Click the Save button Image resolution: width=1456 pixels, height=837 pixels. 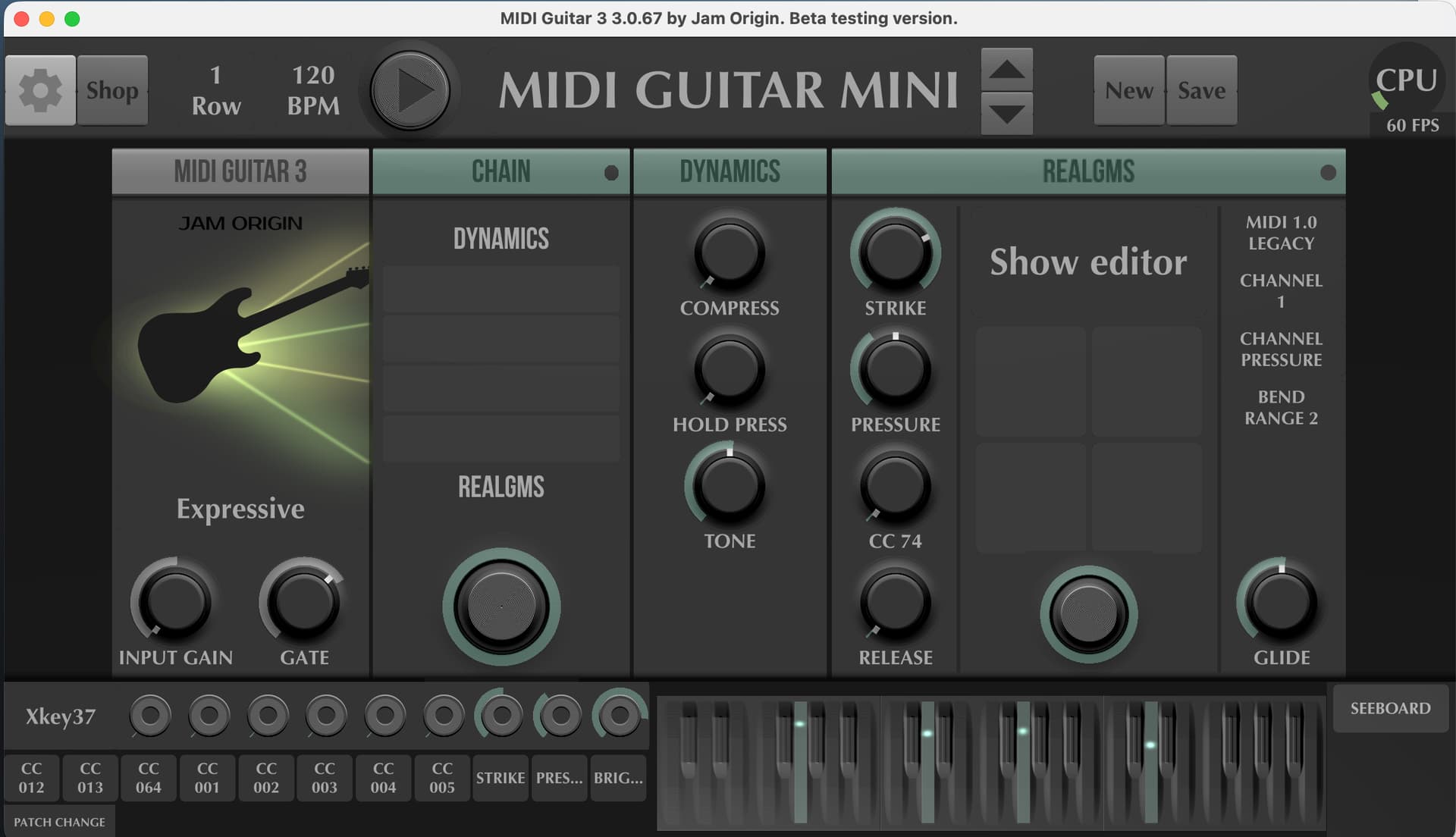(x=1201, y=90)
